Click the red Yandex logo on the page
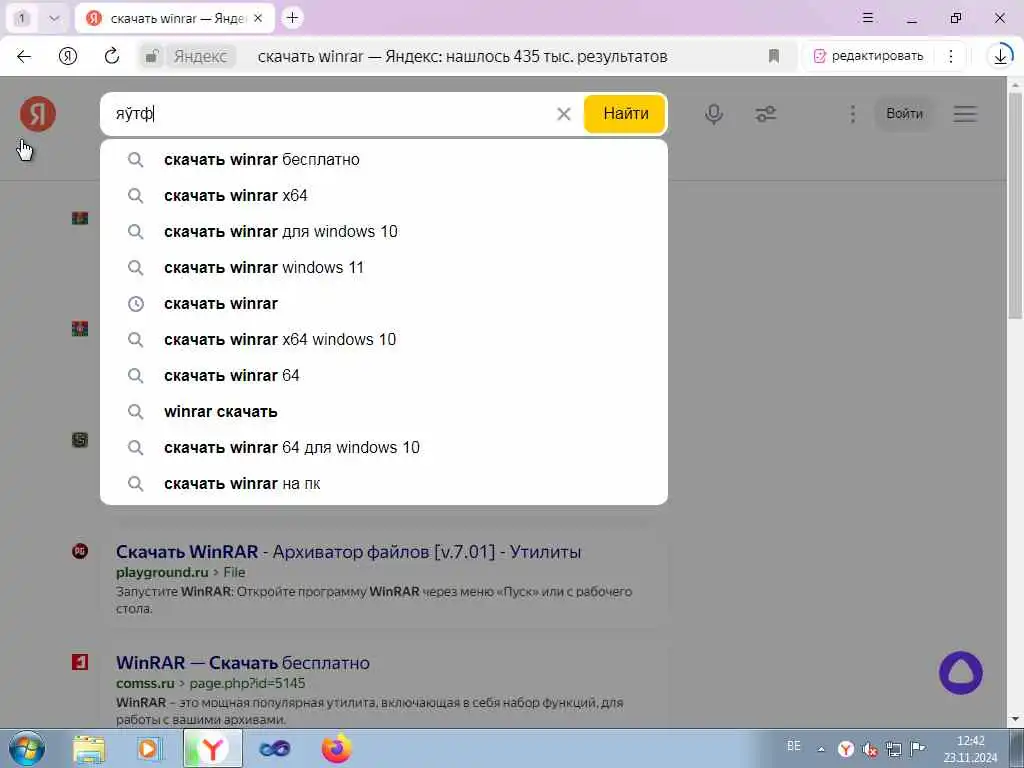Image resolution: width=1024 pixels, height=768 pixels. click(38, 114)
